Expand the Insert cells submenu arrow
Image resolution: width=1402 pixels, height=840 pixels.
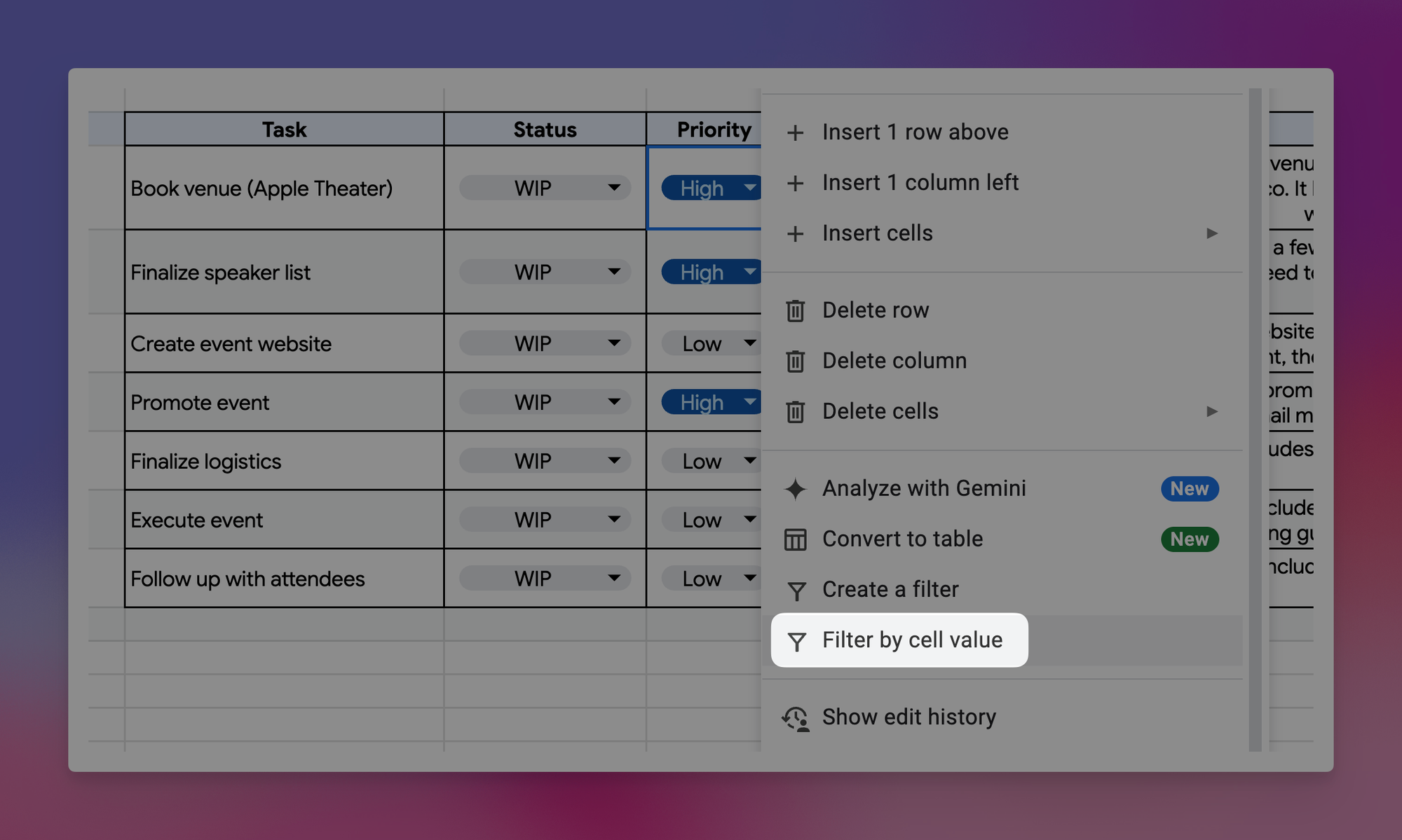click(1211, 233)
